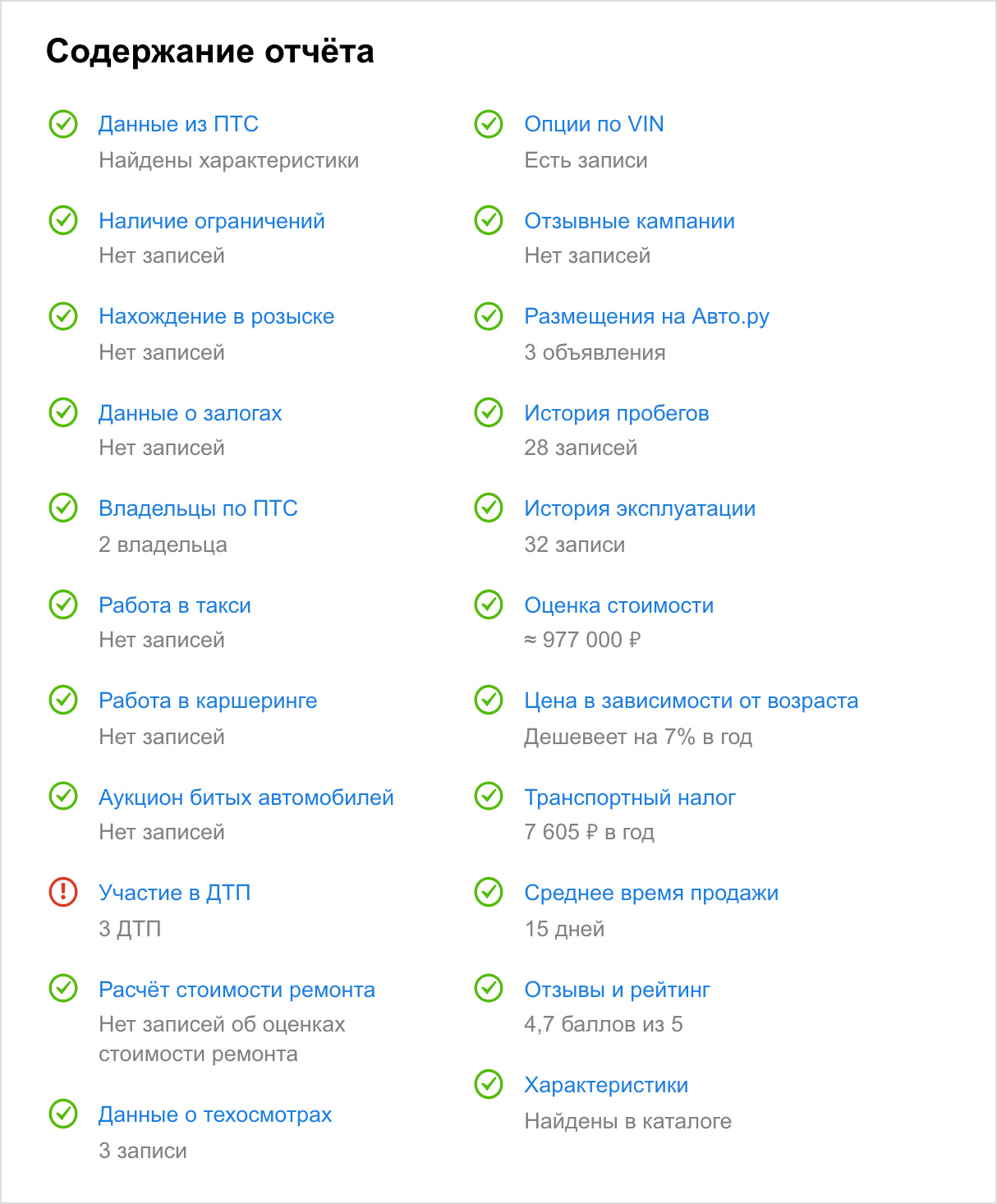The image size is (997, 1204).
Task: Open Работа в каршеринге link
Action: [208, 701]
